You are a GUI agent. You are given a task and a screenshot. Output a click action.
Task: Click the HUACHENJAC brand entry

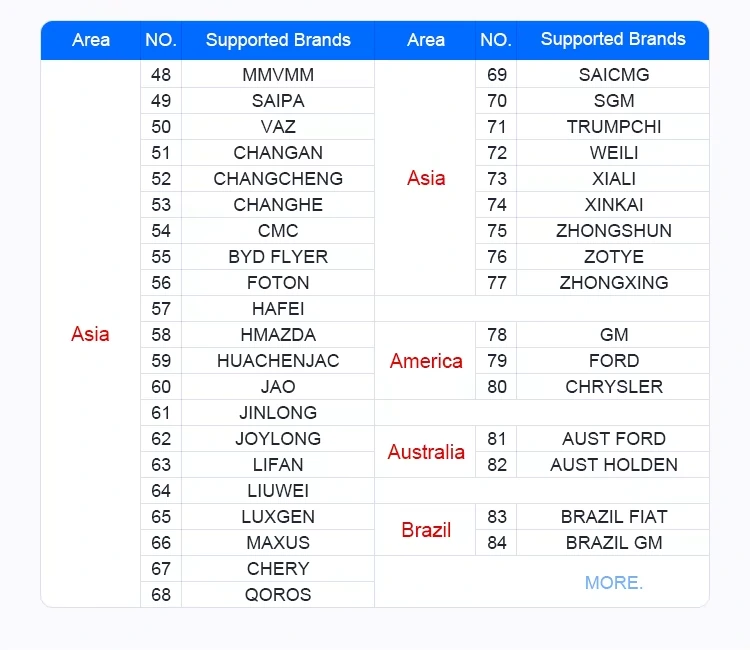(x=278, y=361)
